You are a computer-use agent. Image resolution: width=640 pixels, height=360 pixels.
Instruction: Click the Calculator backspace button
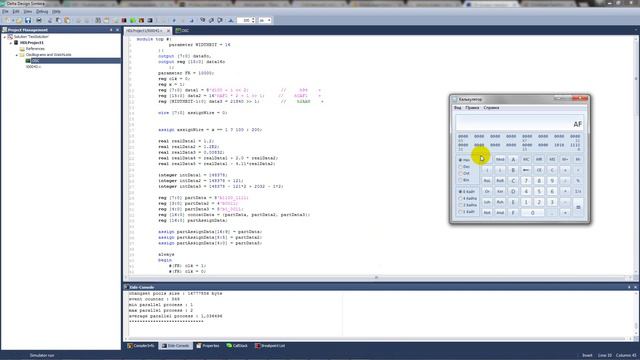tap(526, 170)
